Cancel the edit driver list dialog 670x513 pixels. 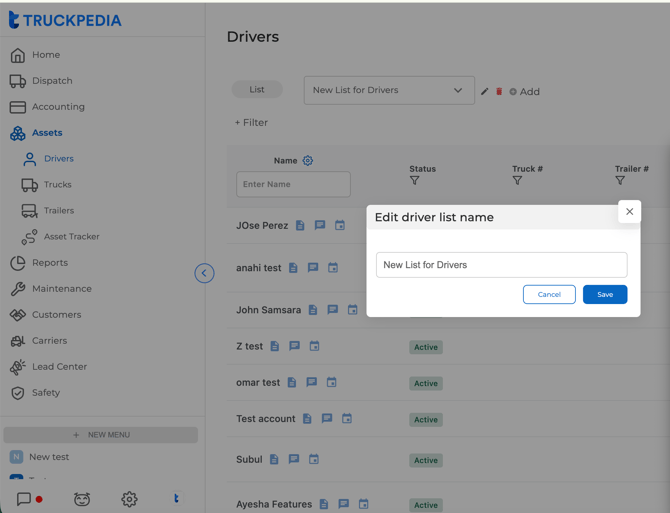click(x=549, y=294)
